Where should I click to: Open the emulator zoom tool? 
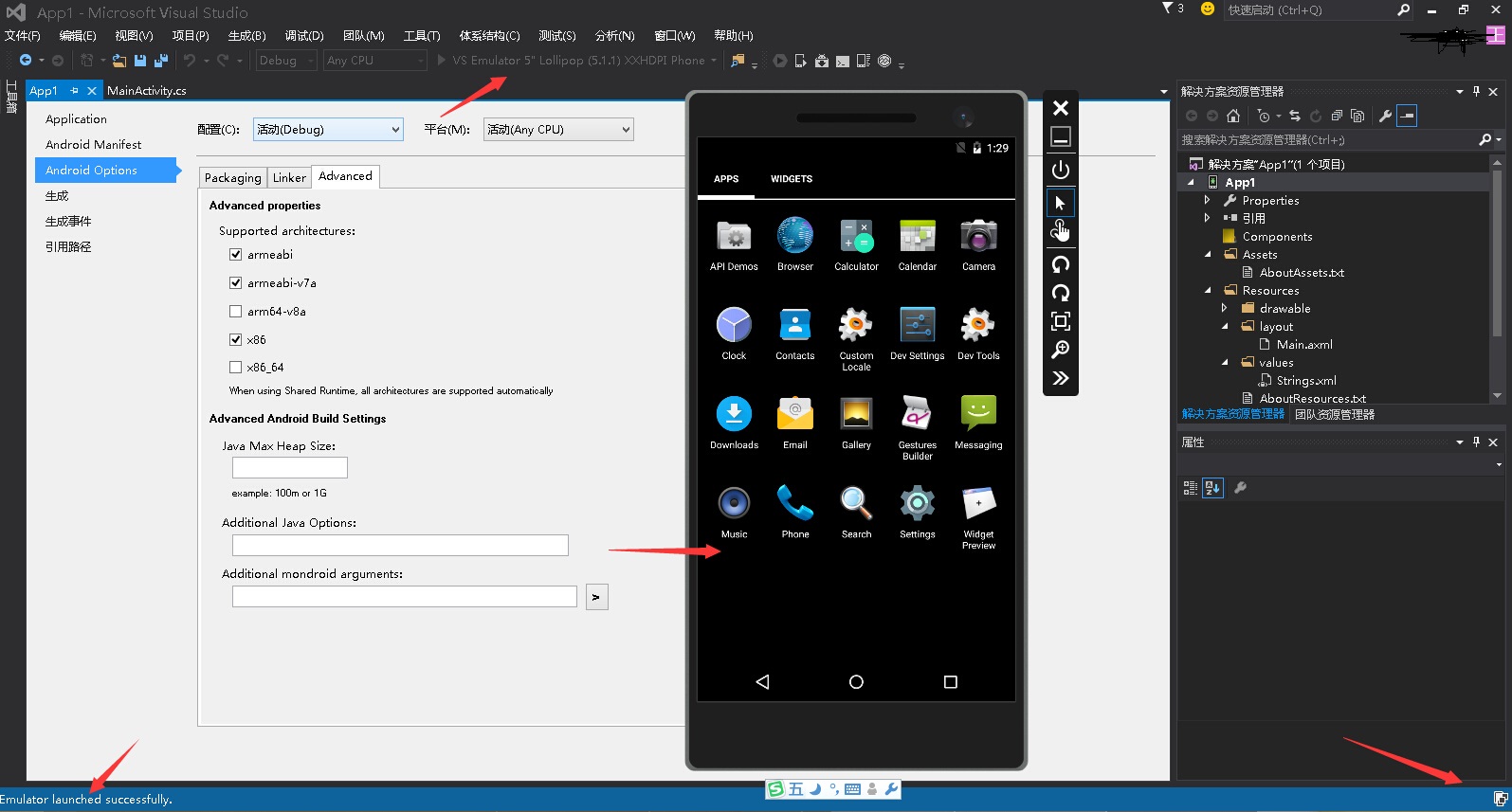pos(1061,350)
